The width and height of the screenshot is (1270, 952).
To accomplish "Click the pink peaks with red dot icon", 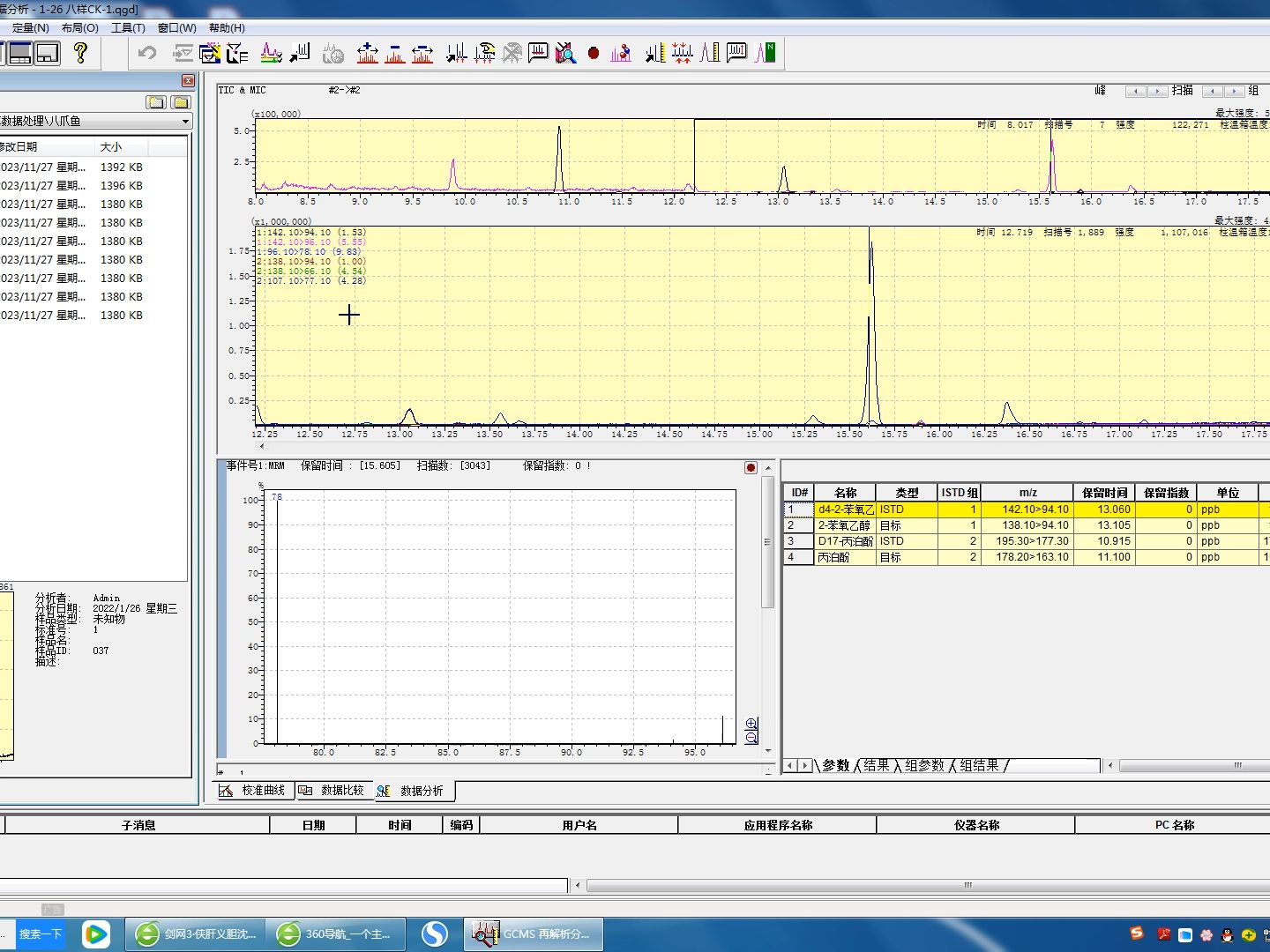I will pos(621,53).
